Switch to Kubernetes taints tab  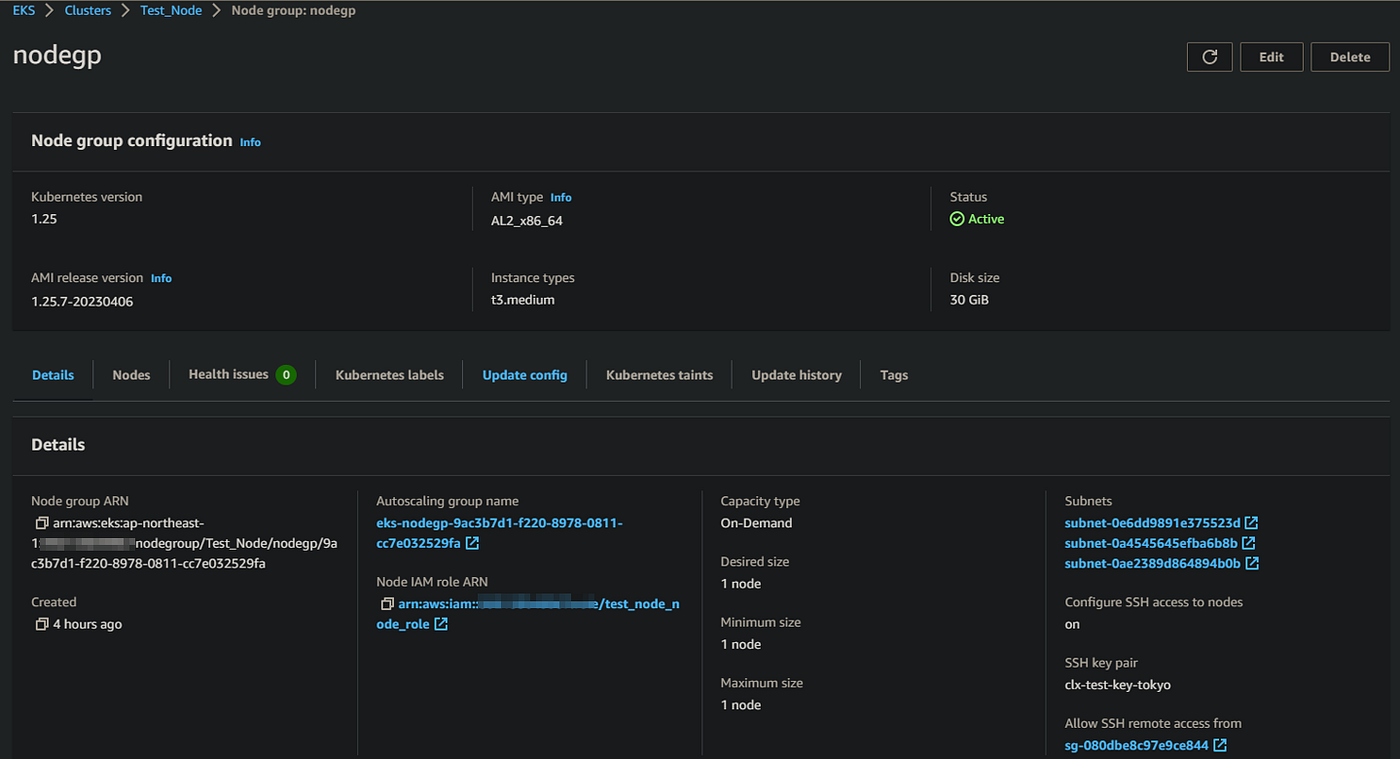[660, 375]
